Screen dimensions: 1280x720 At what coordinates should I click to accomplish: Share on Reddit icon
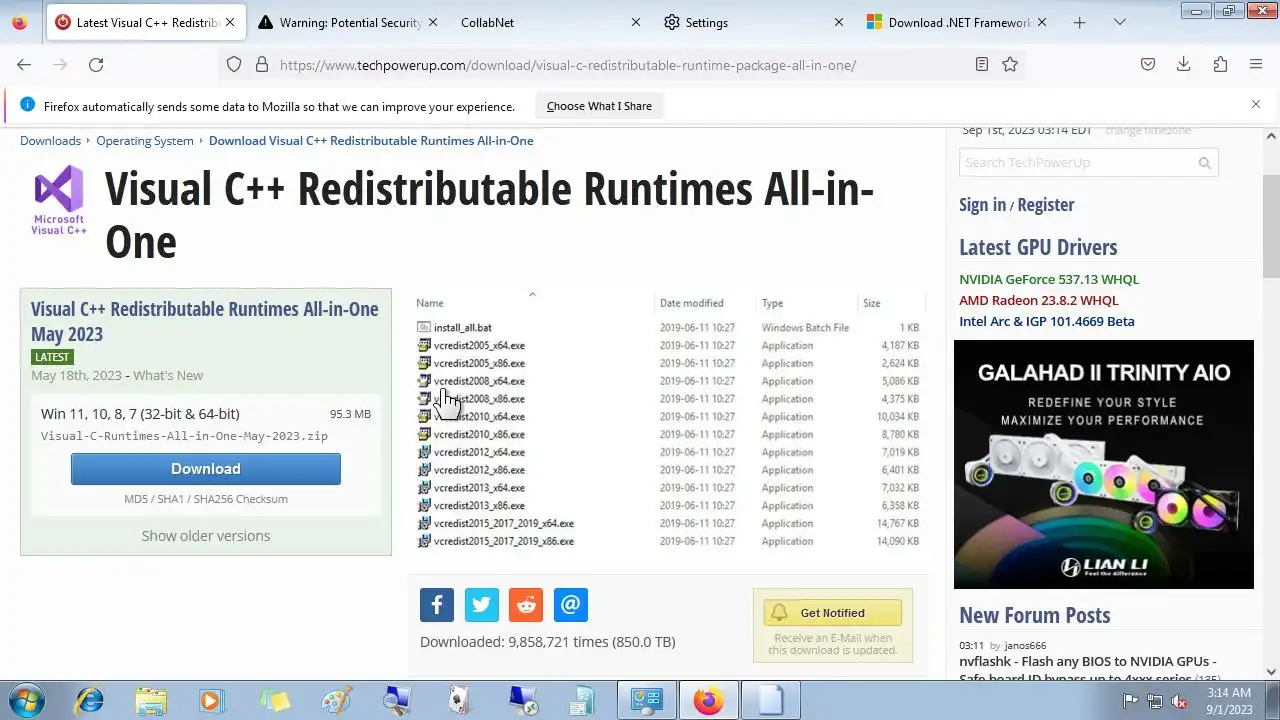click(526, 605)
